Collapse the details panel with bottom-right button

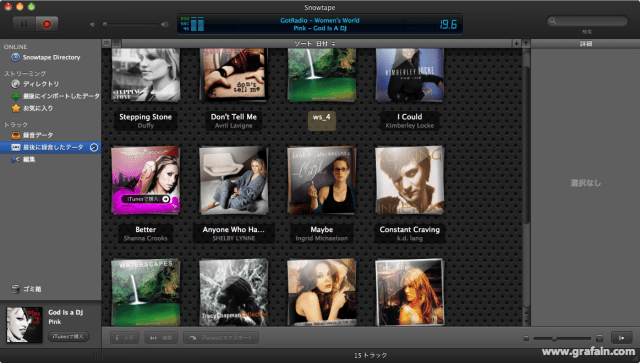point(622,338)
